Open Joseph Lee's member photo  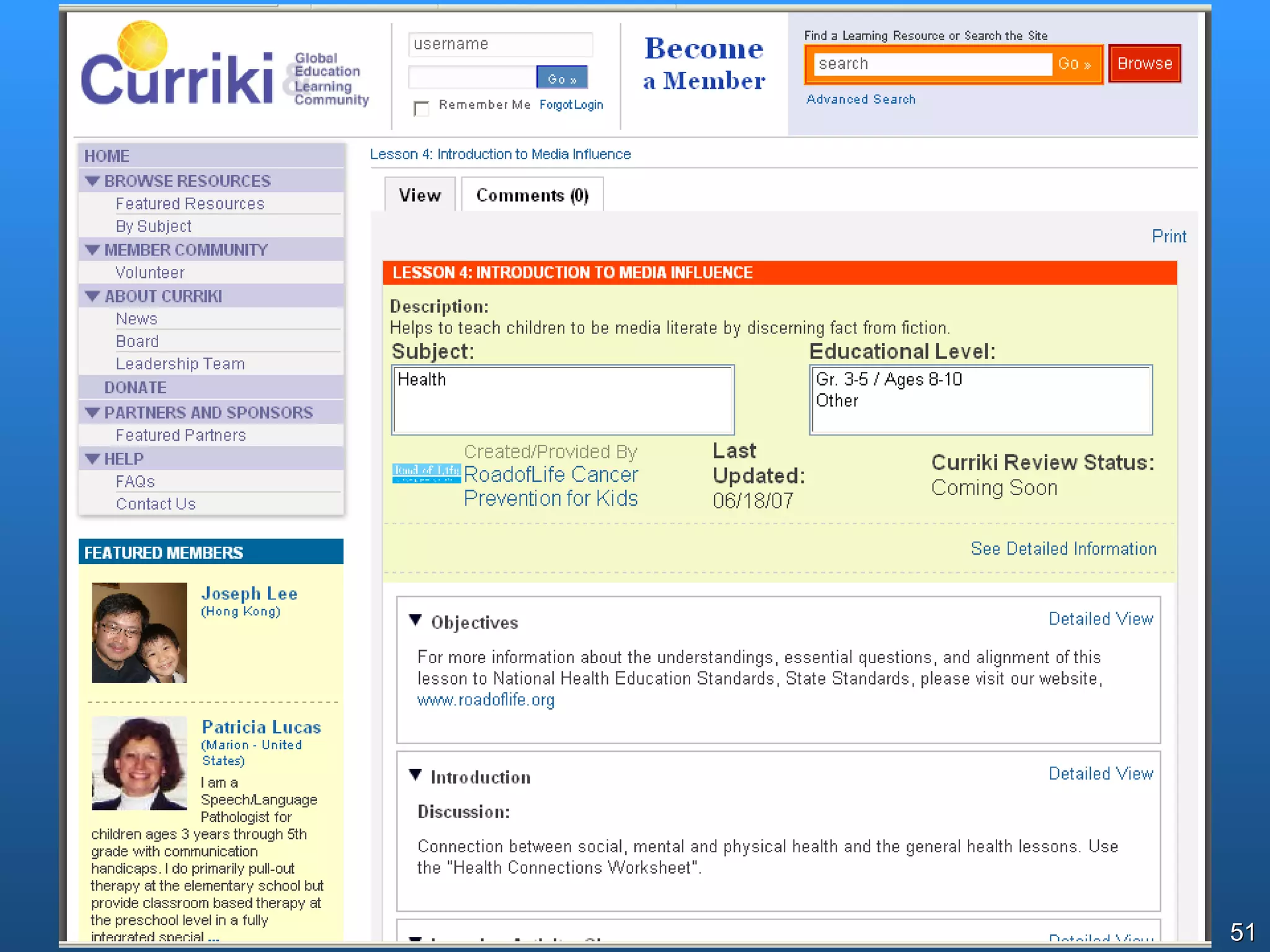coord(139,632)
